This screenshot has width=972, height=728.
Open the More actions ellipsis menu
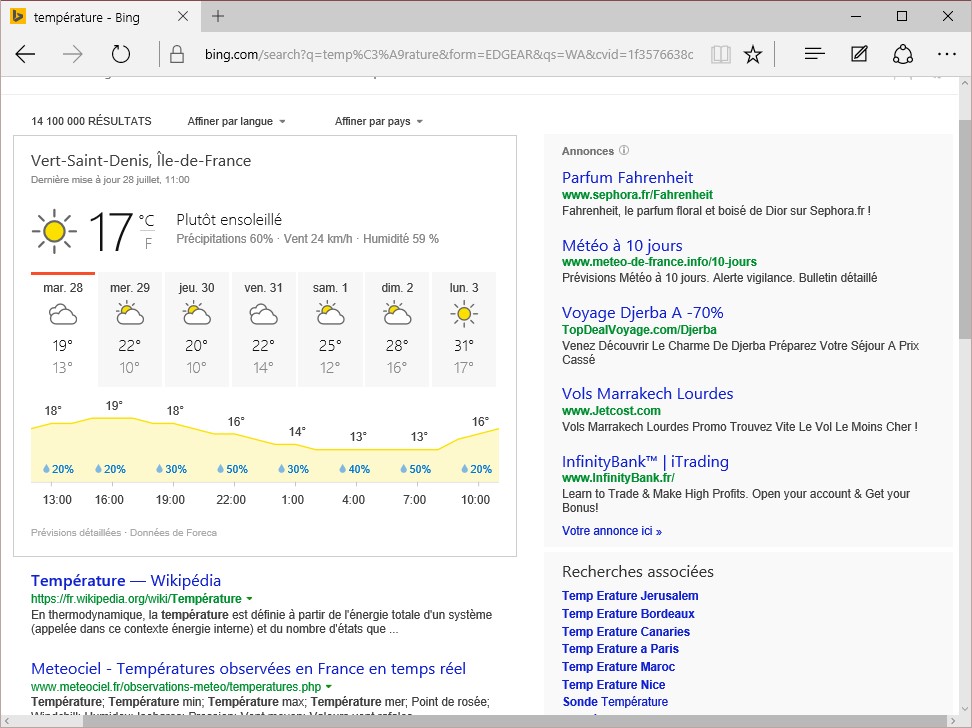click(946, 54)
